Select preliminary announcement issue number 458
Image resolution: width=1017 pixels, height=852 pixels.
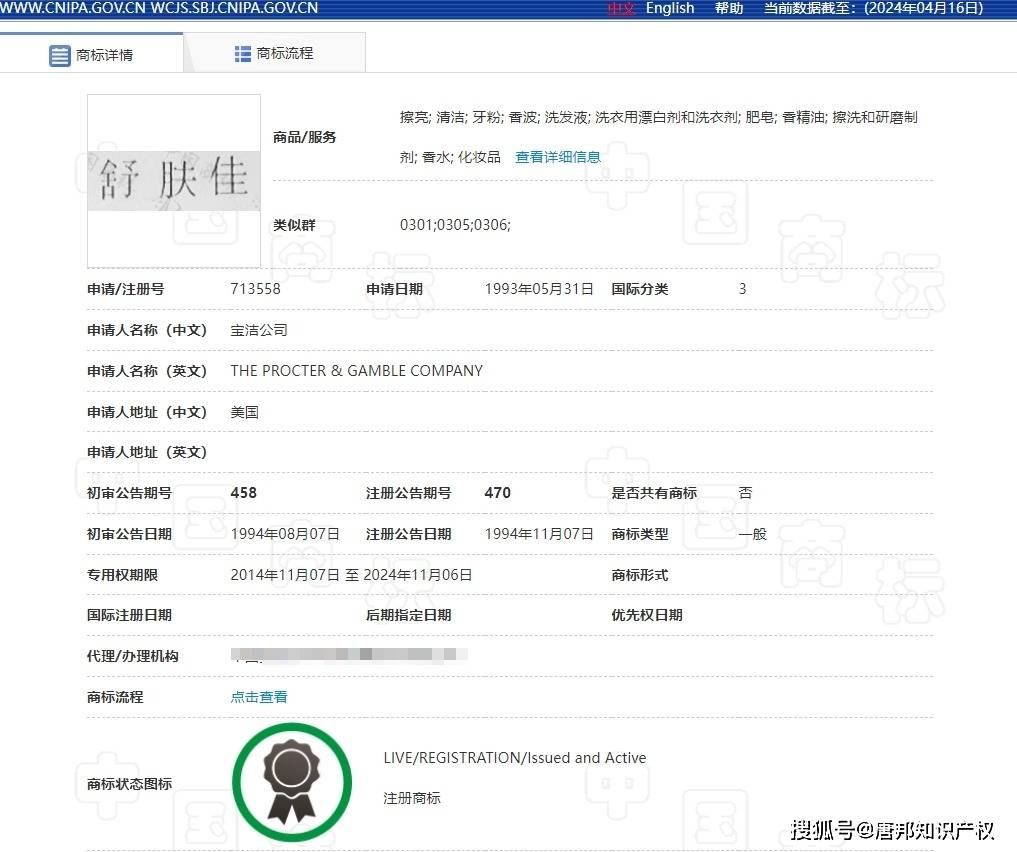tap(244, 493)
